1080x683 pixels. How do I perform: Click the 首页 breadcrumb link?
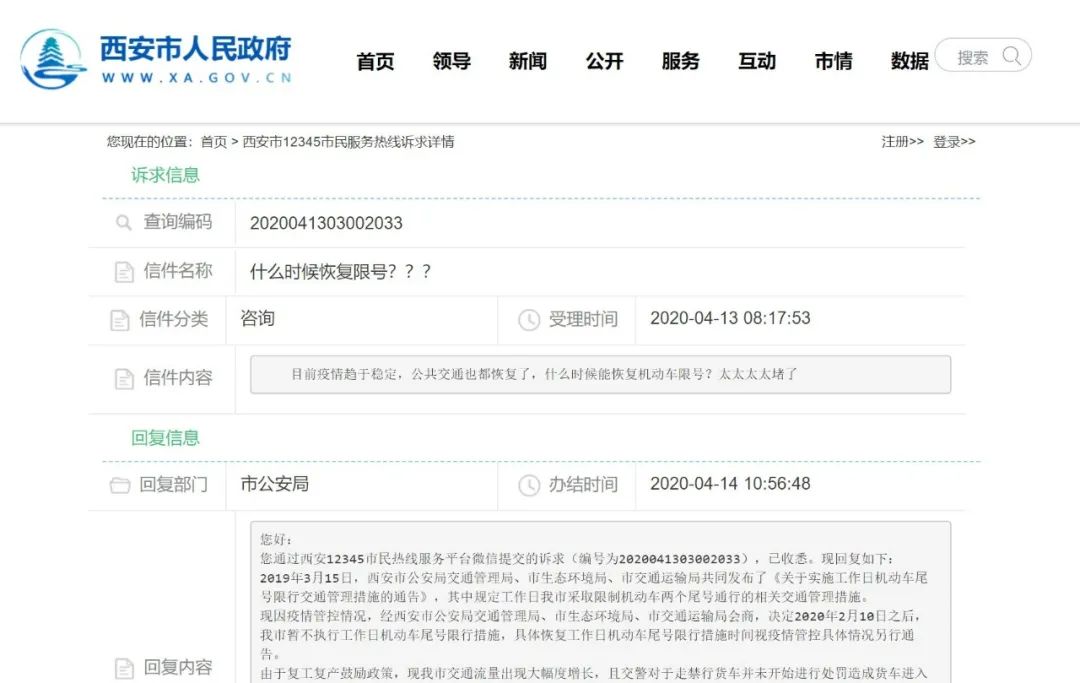point(214,142)
